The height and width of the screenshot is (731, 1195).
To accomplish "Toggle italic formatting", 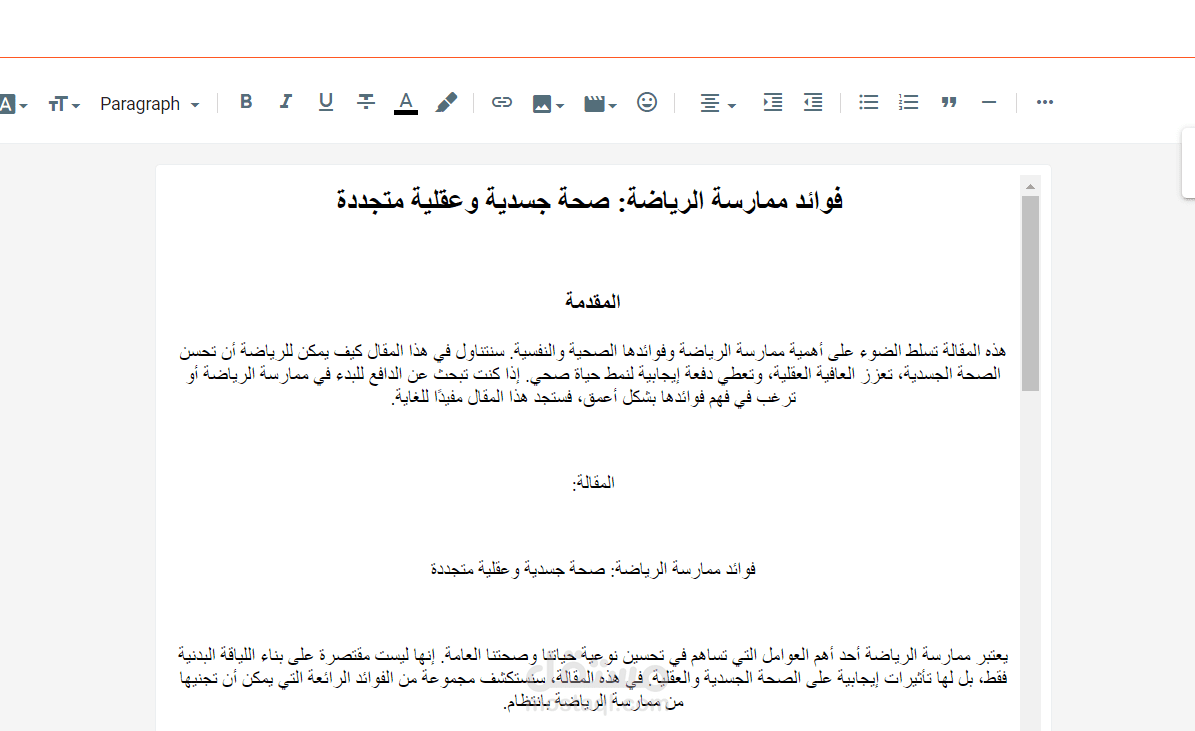I will pos(286,102).
